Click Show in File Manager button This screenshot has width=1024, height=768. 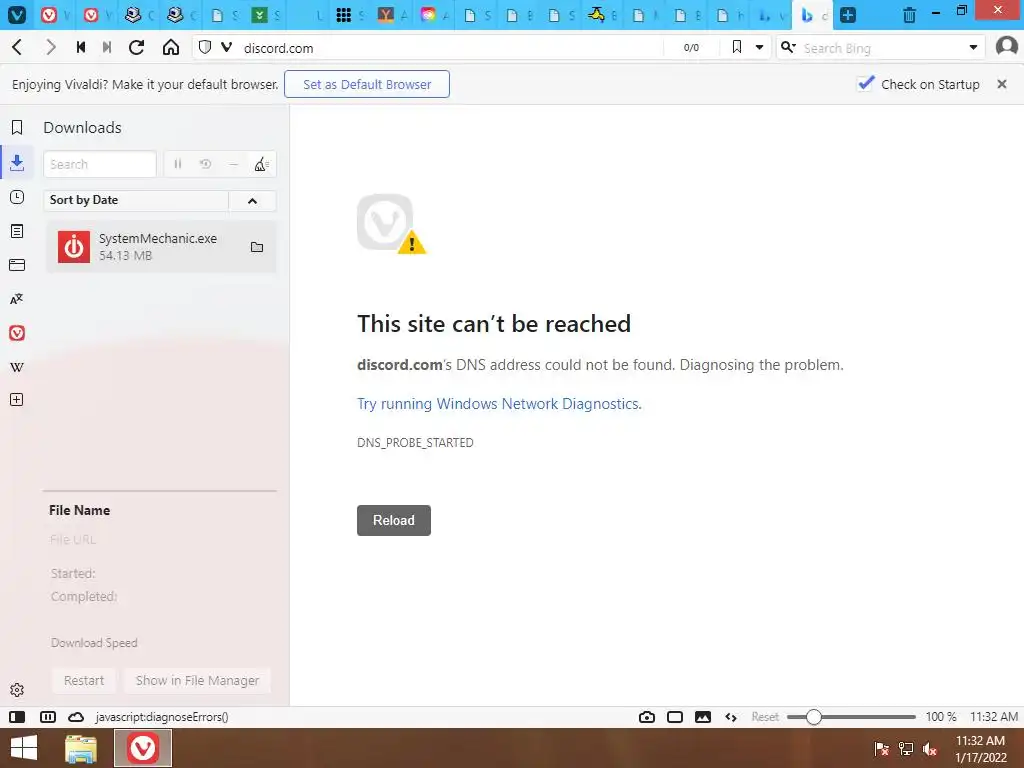pos(197,680)
